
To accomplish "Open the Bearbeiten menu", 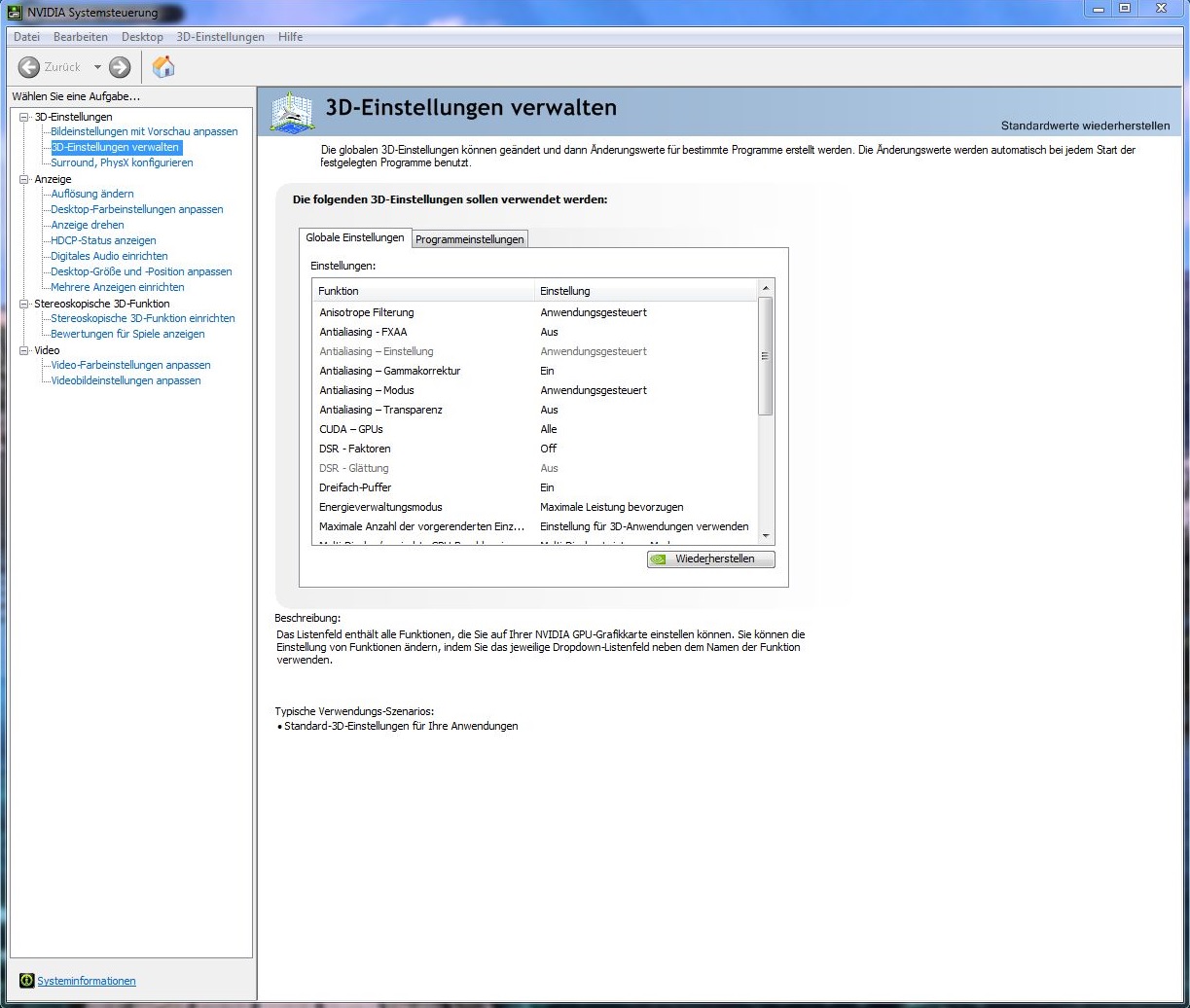I will [81, 37].
